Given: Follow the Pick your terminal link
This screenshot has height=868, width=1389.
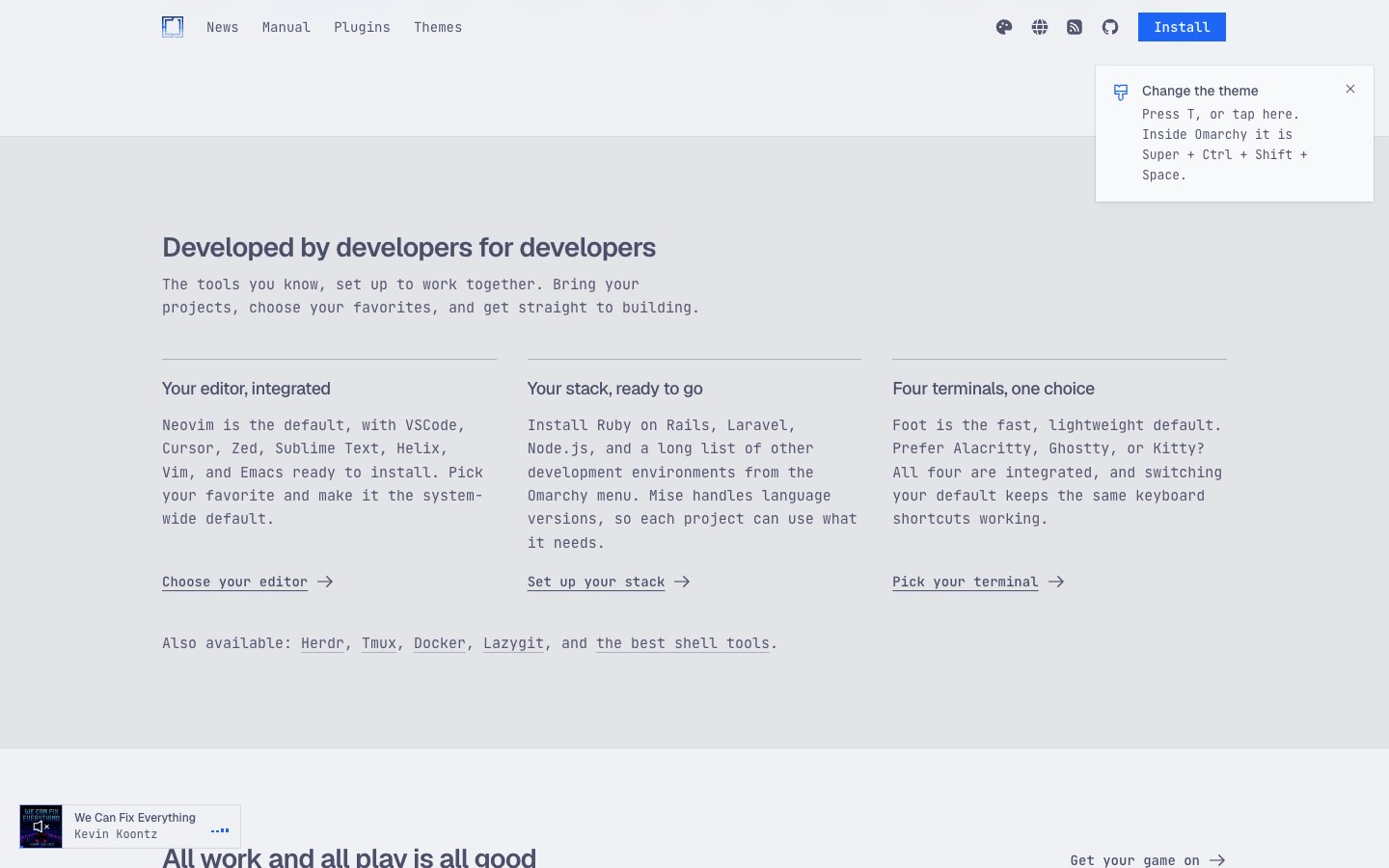Looking at the screenshot, I should [978, 582].
